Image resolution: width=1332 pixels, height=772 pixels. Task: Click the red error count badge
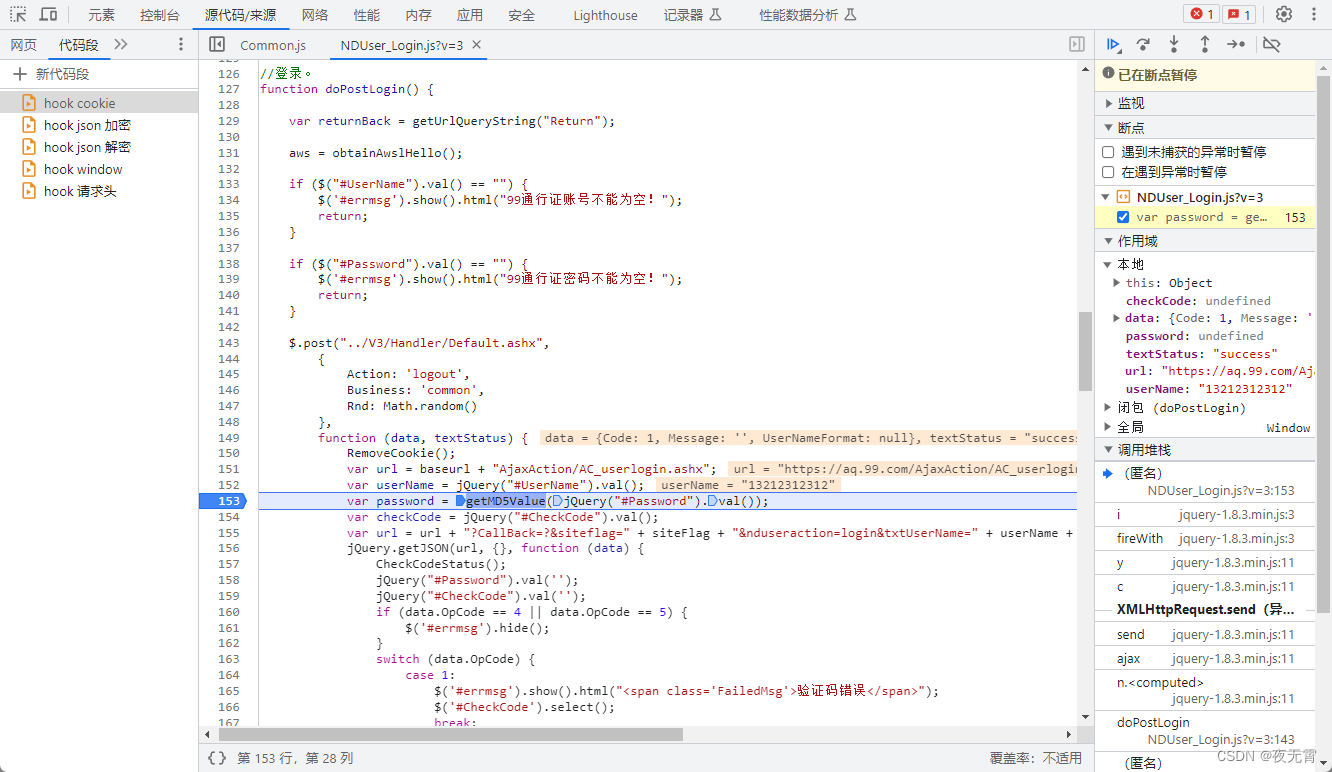1200,15
